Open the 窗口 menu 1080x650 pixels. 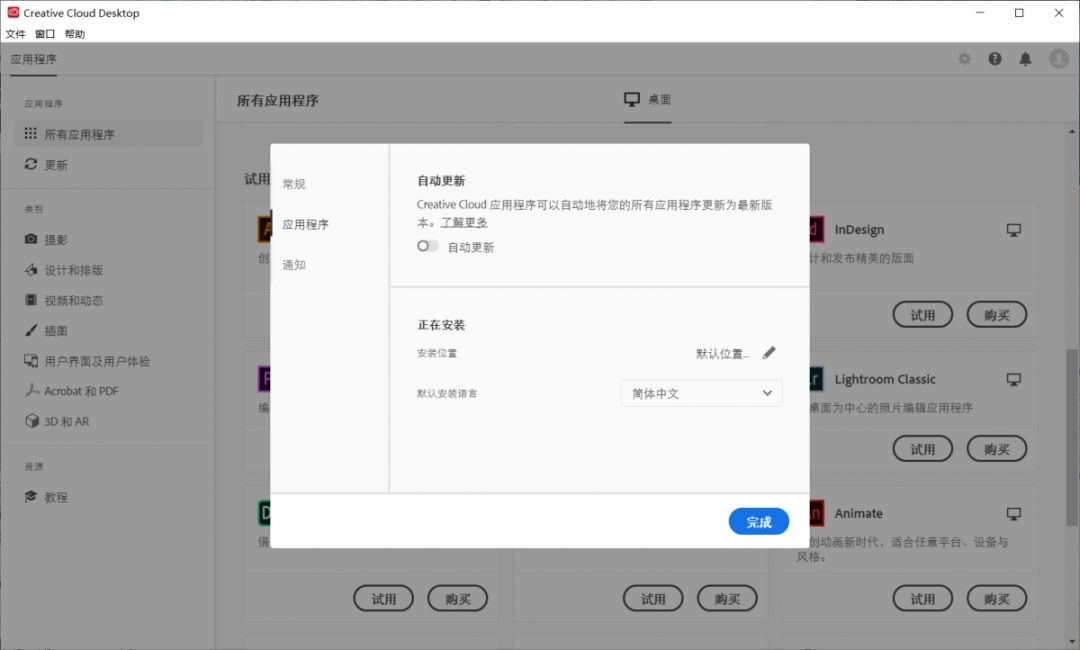click(x=45, y=34)
